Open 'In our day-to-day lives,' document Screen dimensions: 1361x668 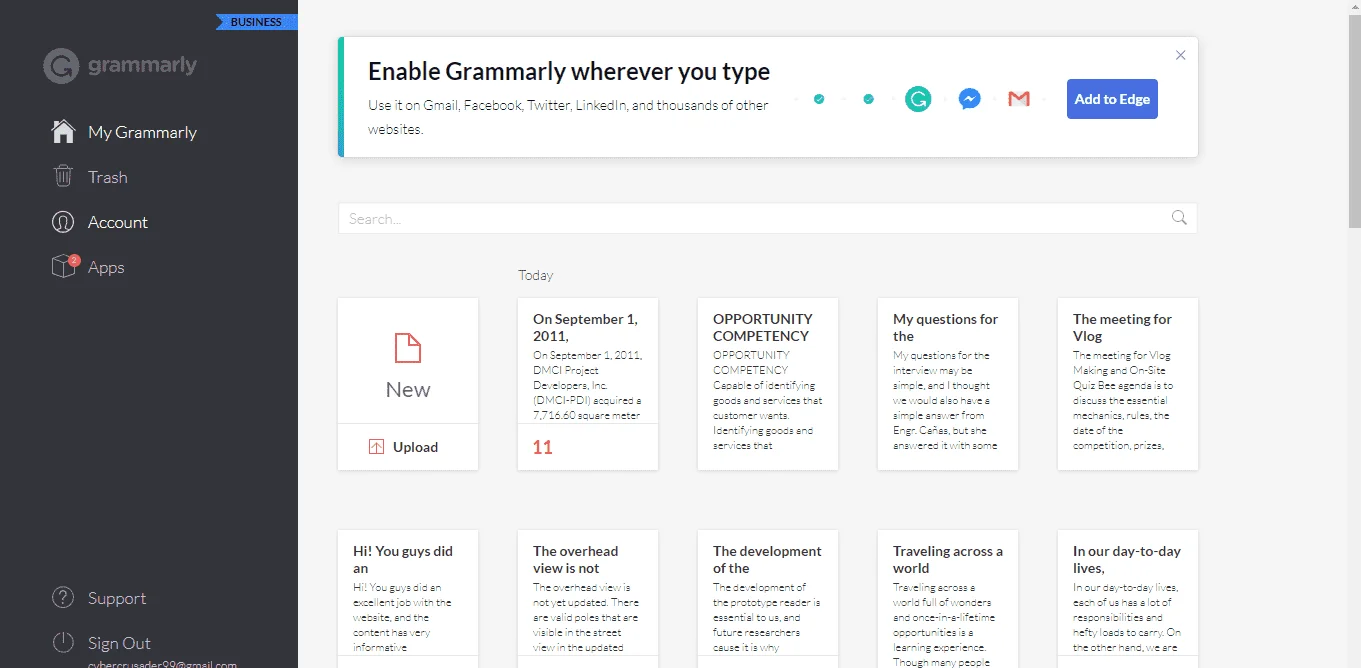[x=1128, y=599]
